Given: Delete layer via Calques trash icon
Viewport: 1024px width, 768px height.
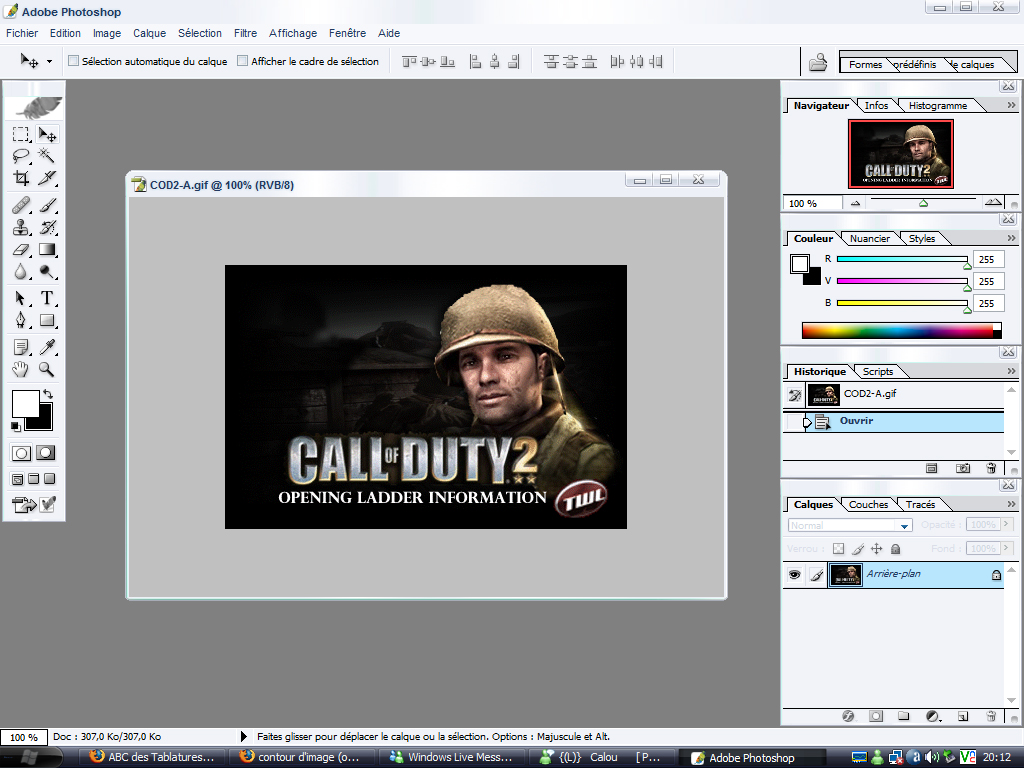Looking at the screenshot, I should click(991, 716).
